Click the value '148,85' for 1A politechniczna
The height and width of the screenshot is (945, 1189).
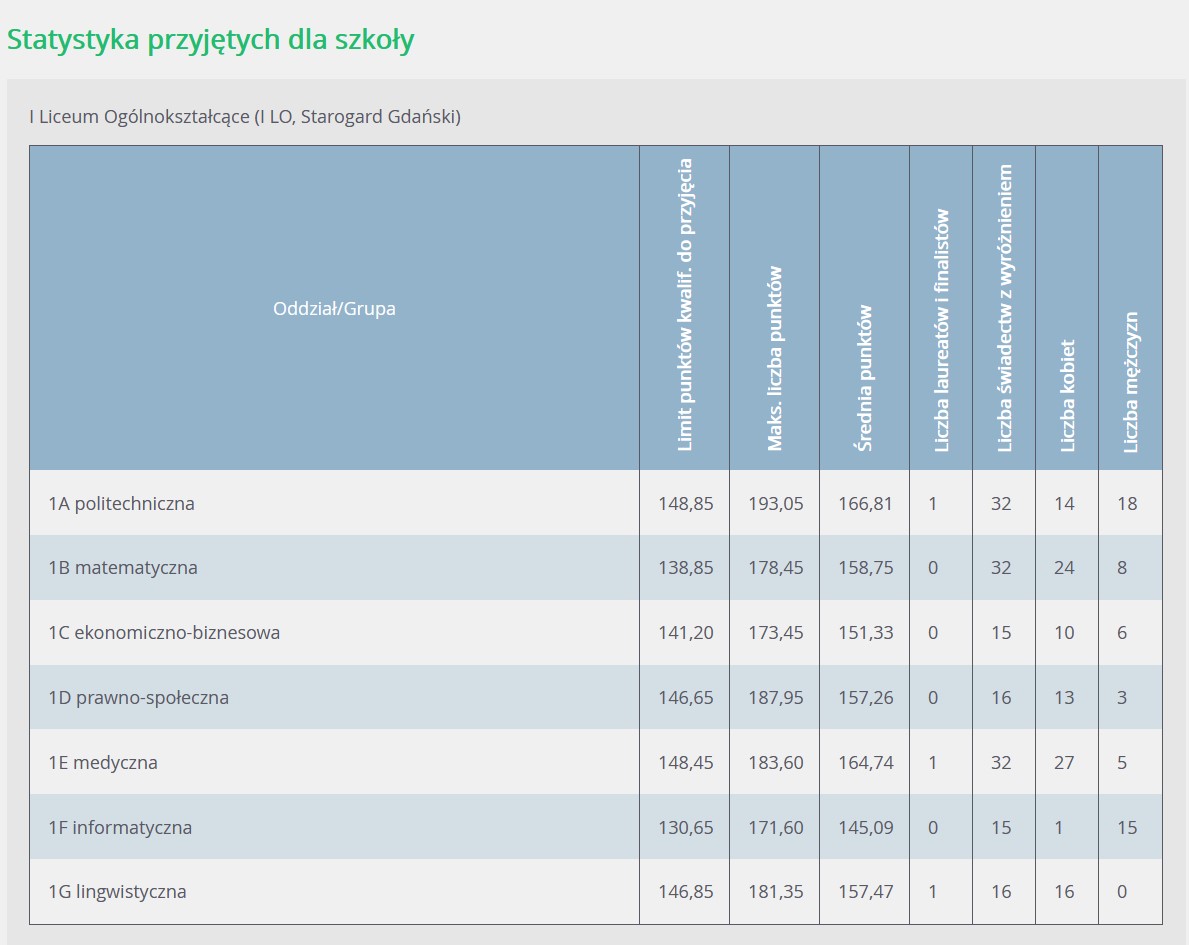(685, 504)
